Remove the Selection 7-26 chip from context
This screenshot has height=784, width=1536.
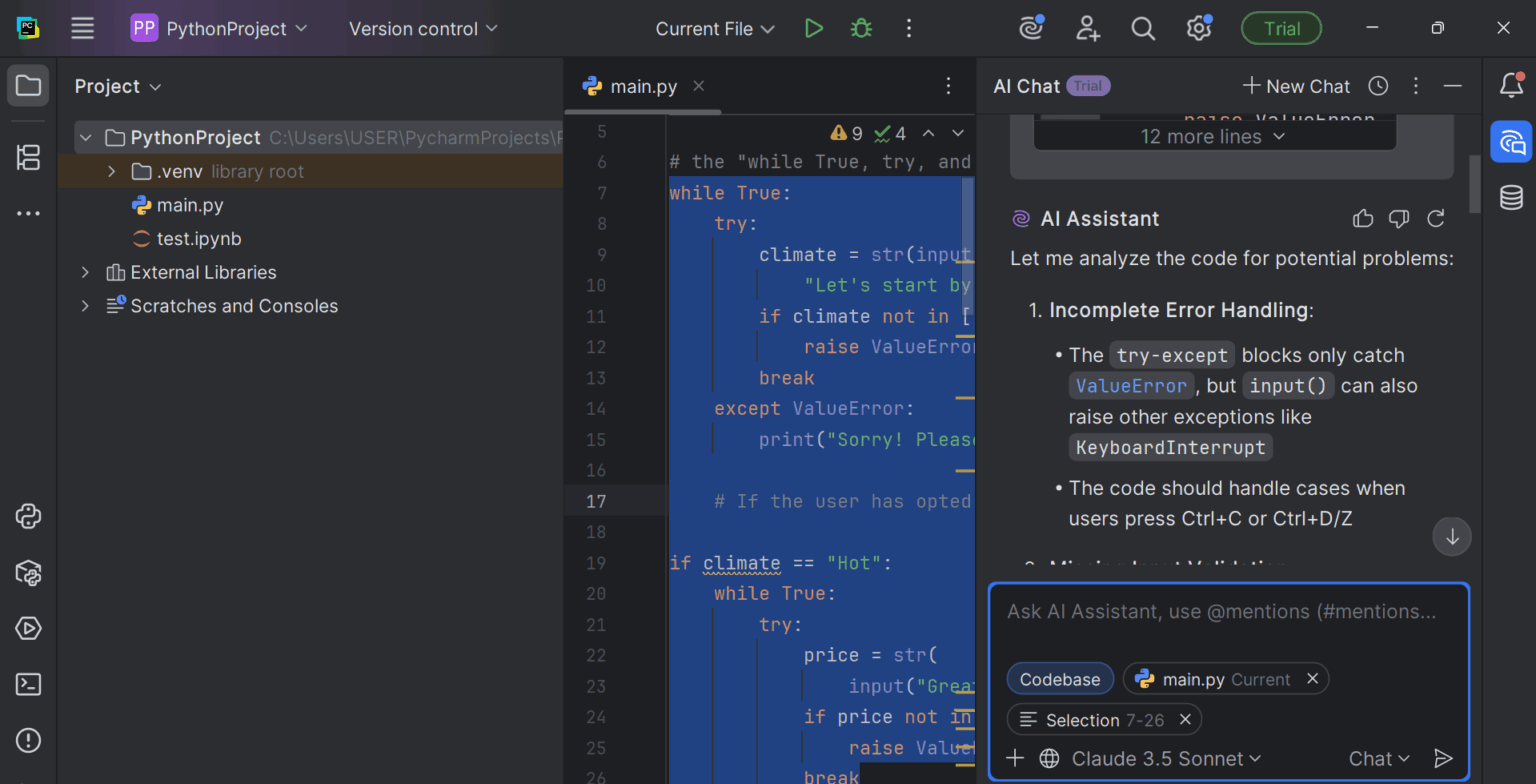(1185, 719)
